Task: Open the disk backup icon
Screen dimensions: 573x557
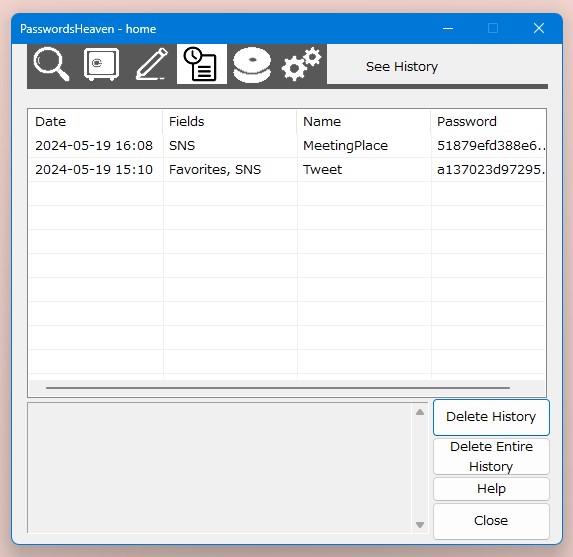Action: pos(252,65)
